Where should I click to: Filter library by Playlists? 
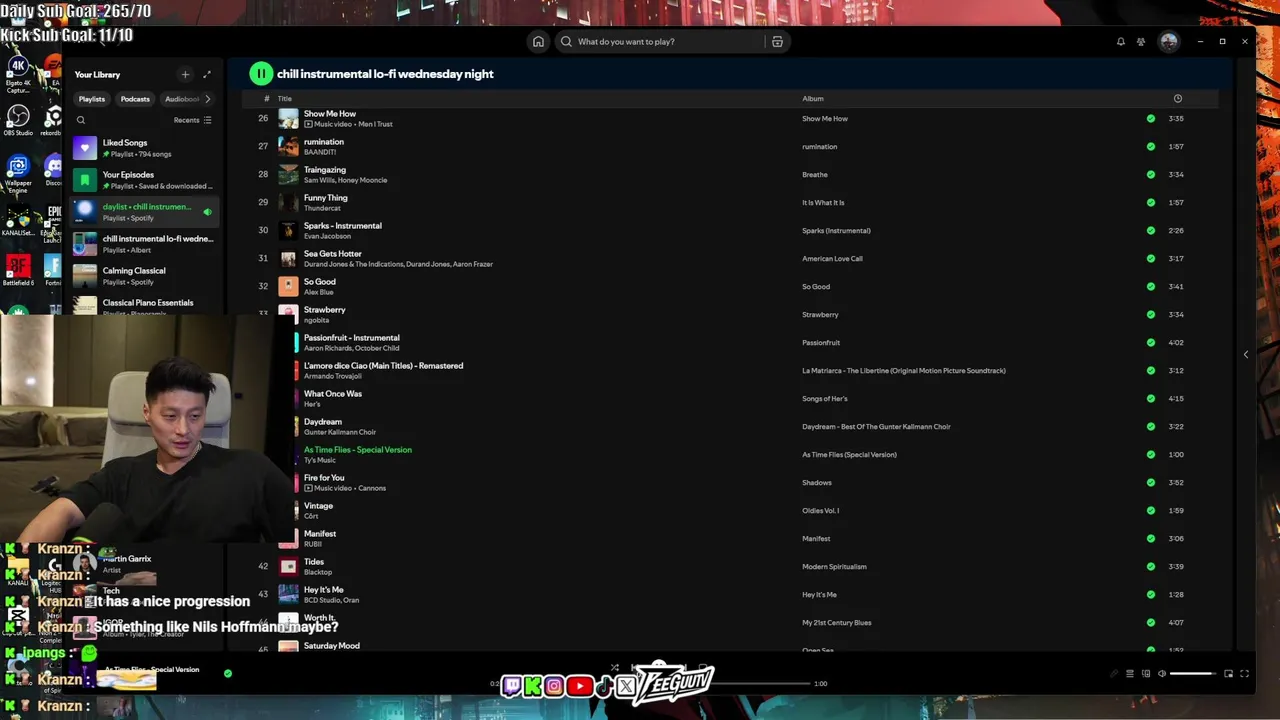92,99
